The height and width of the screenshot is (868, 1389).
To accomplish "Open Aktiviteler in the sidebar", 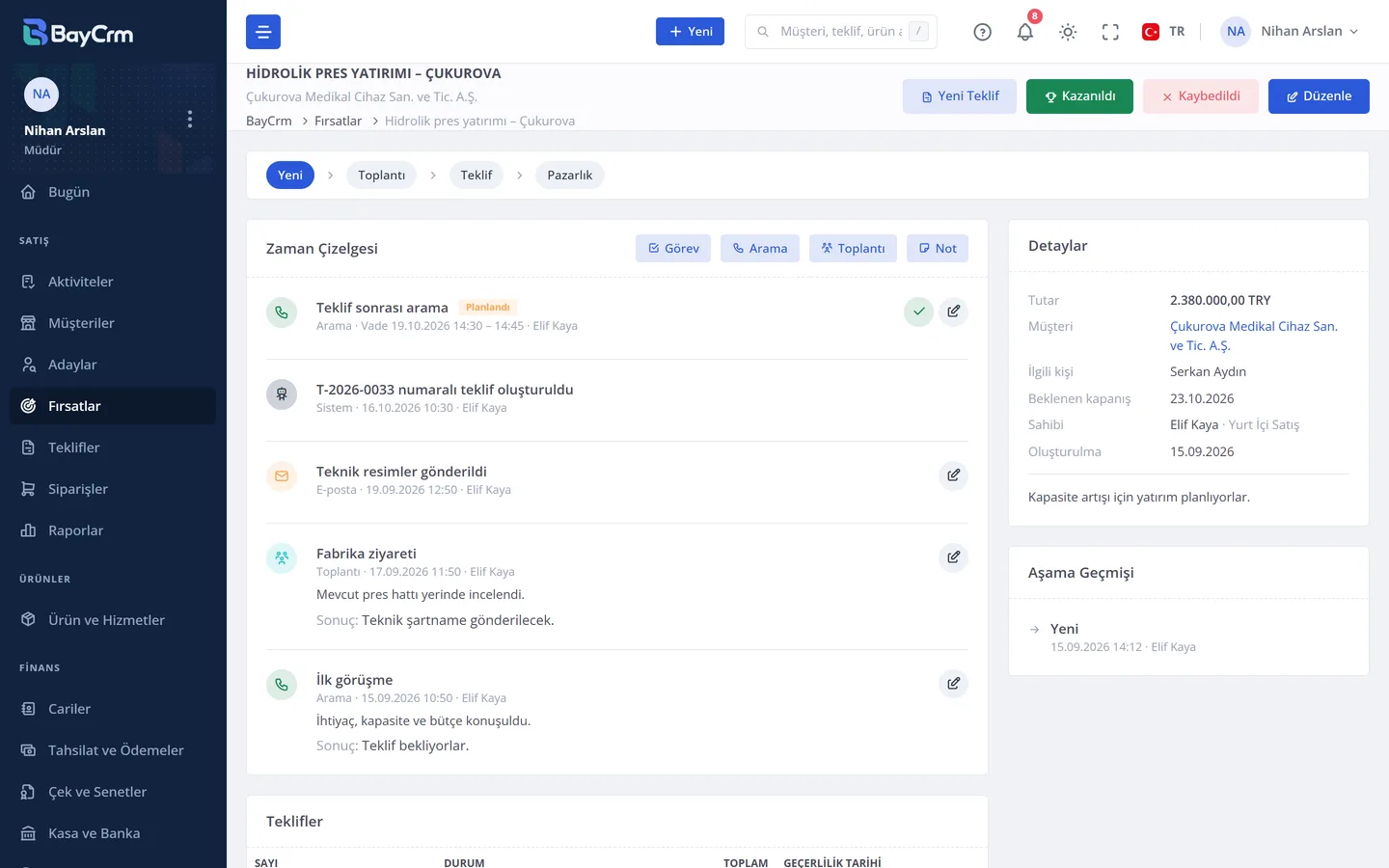I will (x=113, y=282).
